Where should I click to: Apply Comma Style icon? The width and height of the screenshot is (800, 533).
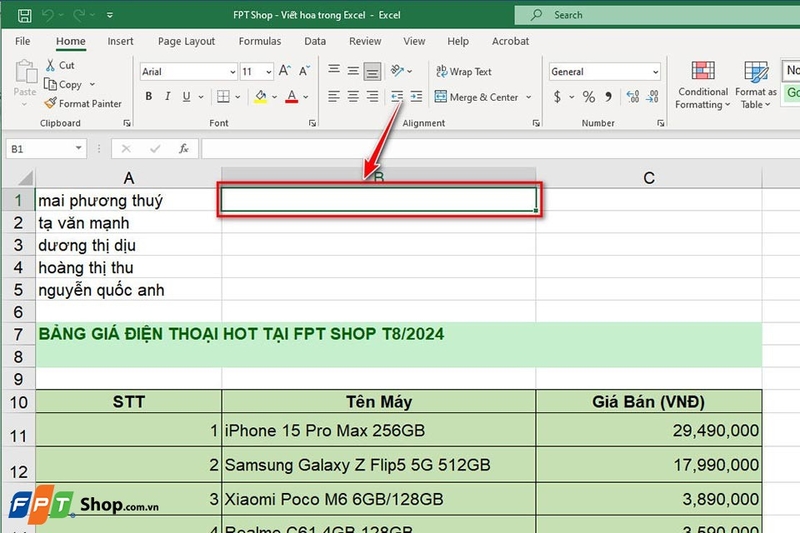[608, 96]
